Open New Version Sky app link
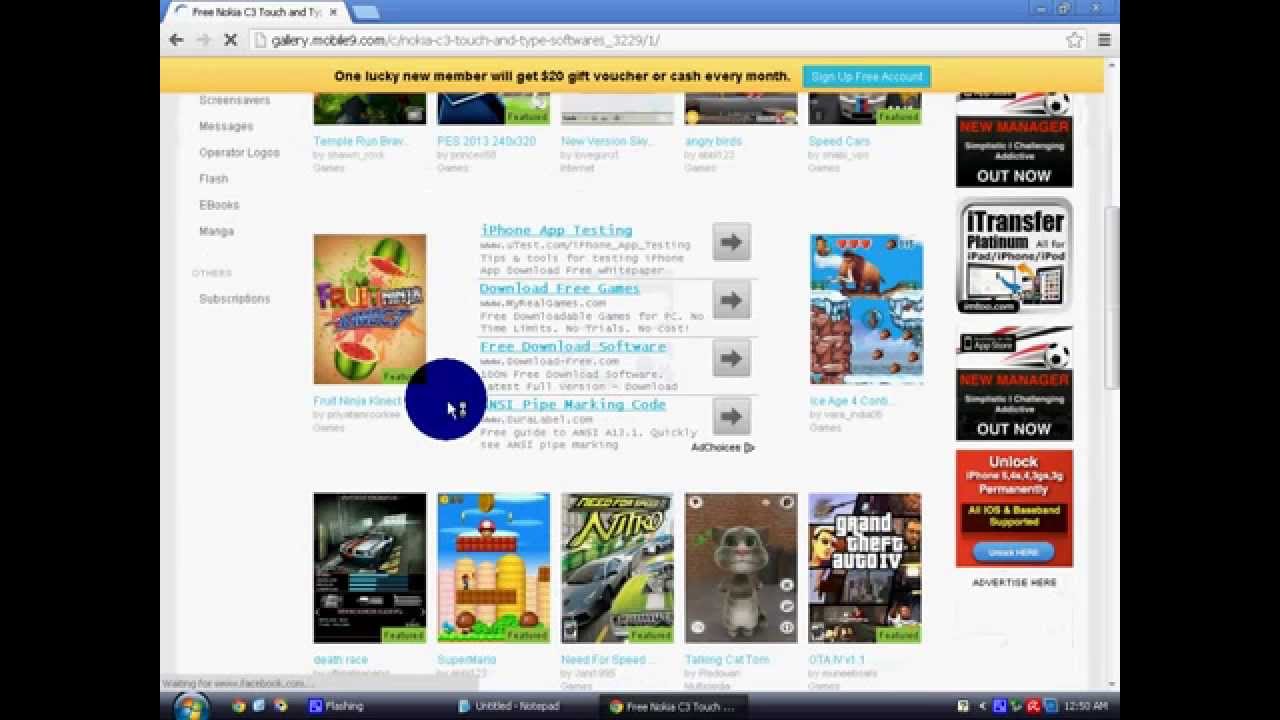The height and width of the screenshot is (720, 1280). pos(606,141)
